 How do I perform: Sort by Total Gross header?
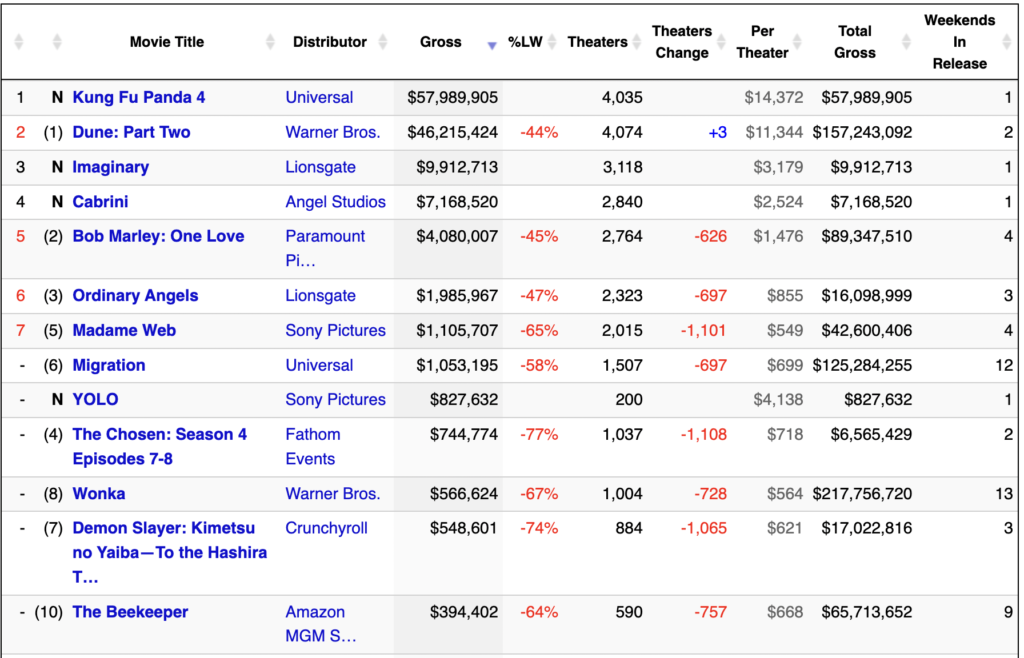click(854, 42)
